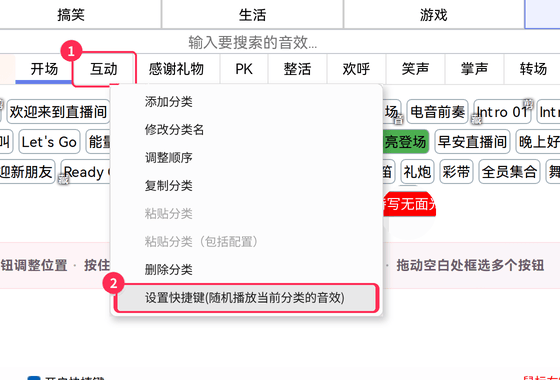Image resolution: width=560 pixels, height=380 pixels.
Task: Switch to the PK category tab
Action: (x=244, y=69)
